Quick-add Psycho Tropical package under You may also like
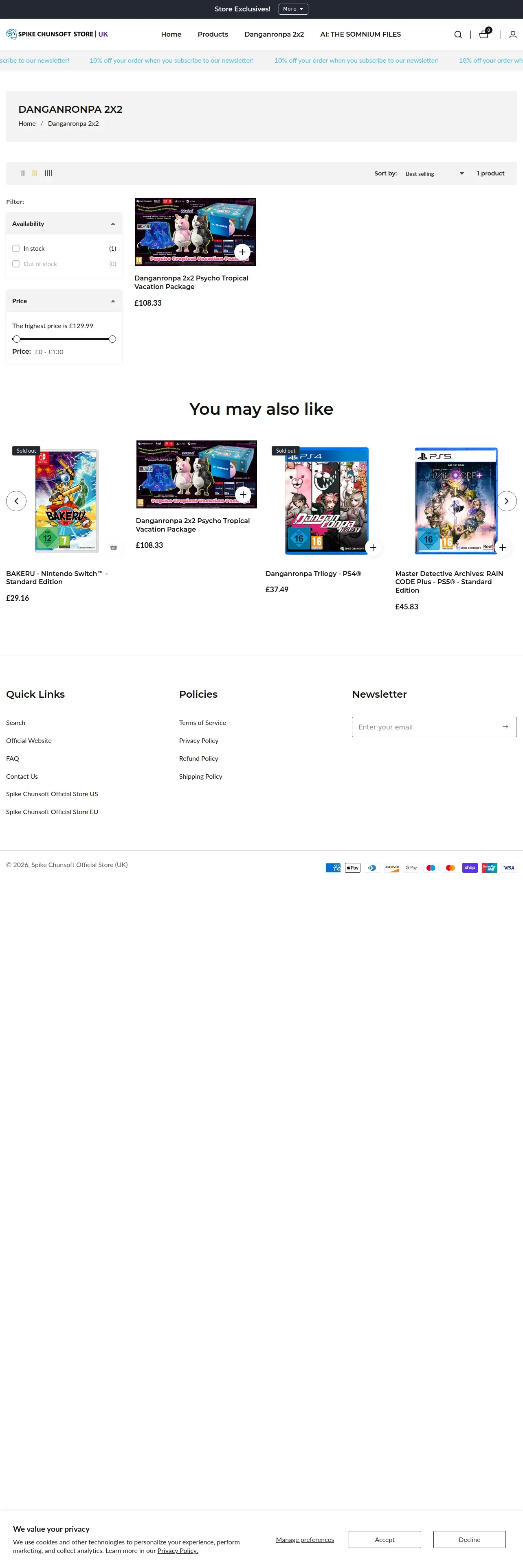This screenshot has height=1568, width=523. [243, 494]
